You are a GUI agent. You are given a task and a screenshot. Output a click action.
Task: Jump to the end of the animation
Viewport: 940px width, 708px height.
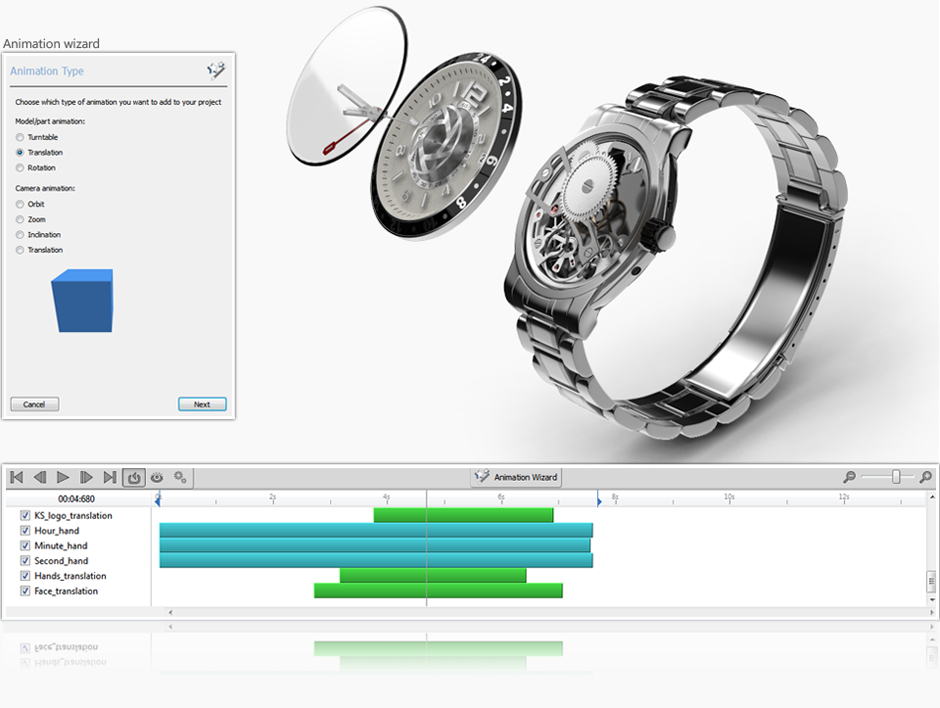(x=110, y=477)
